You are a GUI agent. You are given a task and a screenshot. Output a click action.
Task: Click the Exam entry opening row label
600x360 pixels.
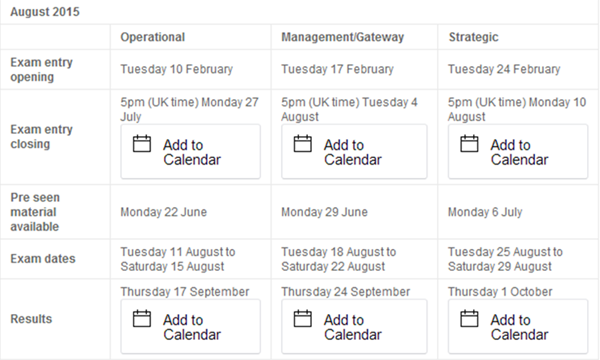(41, 69)
